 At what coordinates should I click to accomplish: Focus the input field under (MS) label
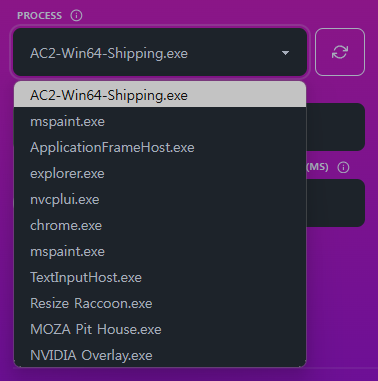click(335, 203)
